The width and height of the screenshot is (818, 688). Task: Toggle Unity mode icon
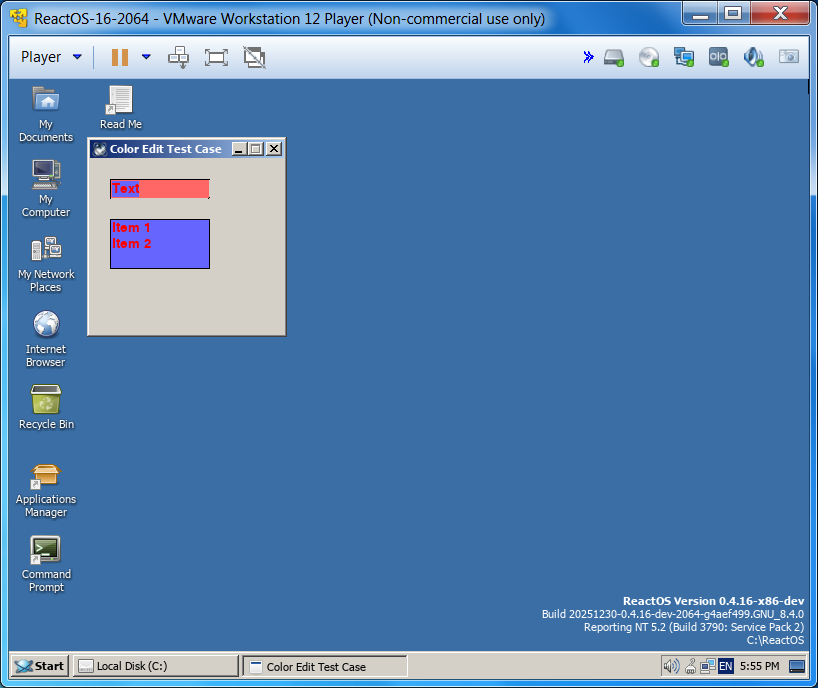coord(254,57)
